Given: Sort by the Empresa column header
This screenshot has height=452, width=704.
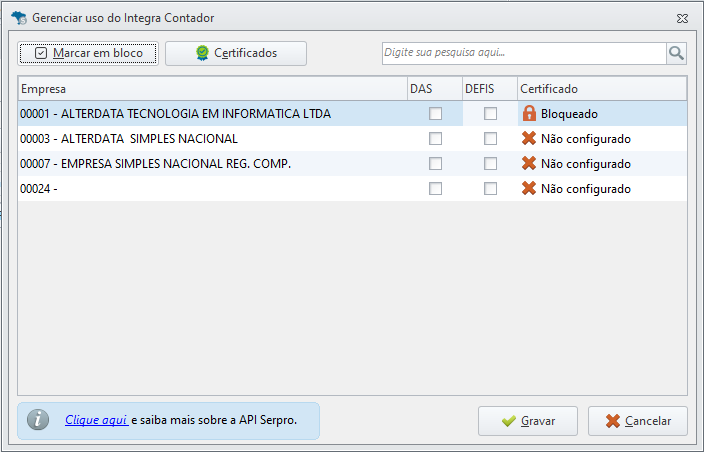Looking at the screenshot, I should (212, 89).
